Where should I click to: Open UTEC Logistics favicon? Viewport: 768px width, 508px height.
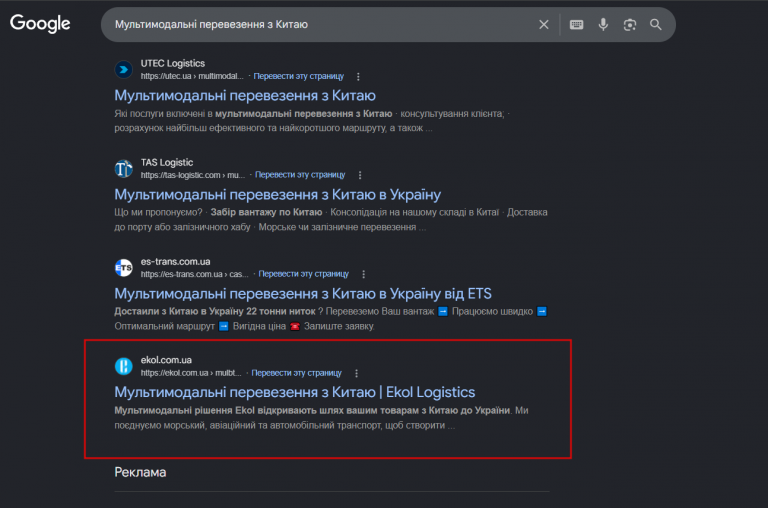pos(123,70)
